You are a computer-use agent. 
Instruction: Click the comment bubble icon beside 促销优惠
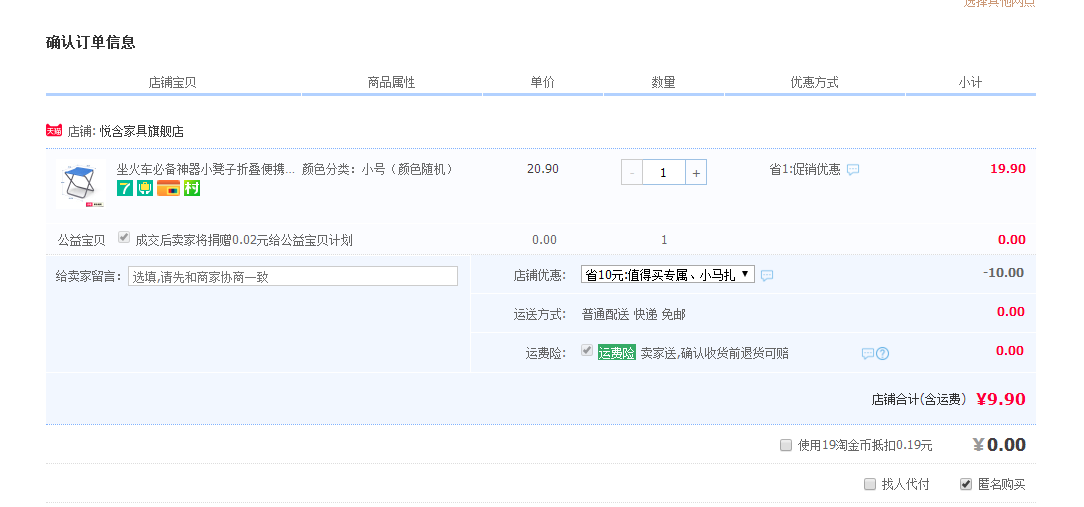click(x=853, y=169)
